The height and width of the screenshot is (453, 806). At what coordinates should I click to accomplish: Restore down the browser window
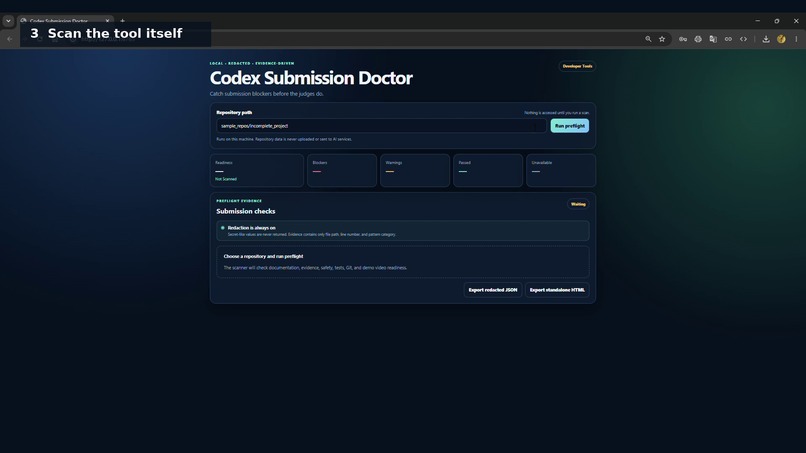point(777,21)
